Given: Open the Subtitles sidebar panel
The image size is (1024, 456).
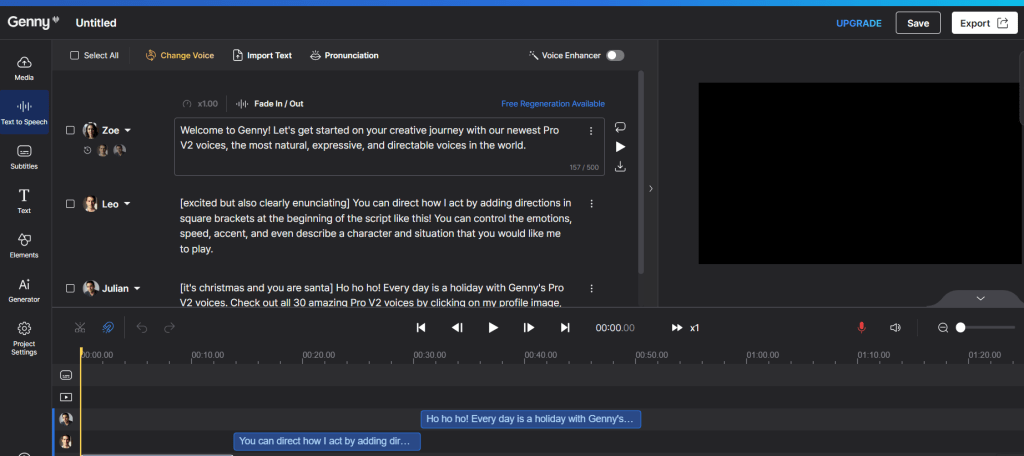Looking at the screenshot, I should click(x=24, y=157).
